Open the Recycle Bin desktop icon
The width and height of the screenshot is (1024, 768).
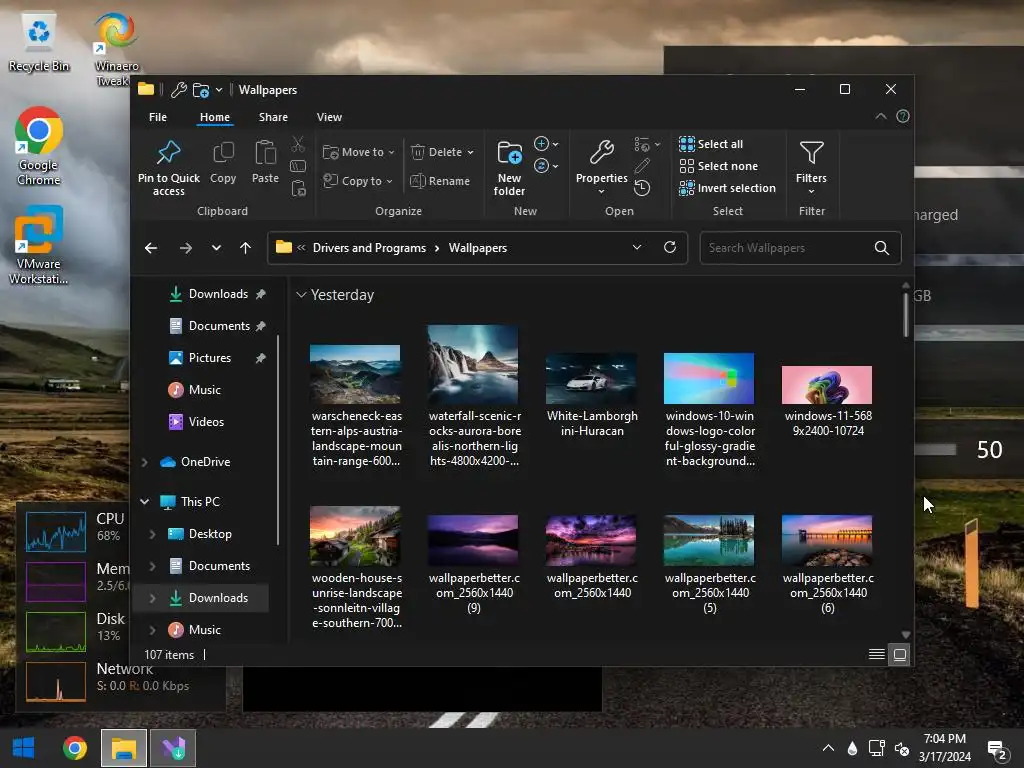click(x=39, y=43)
